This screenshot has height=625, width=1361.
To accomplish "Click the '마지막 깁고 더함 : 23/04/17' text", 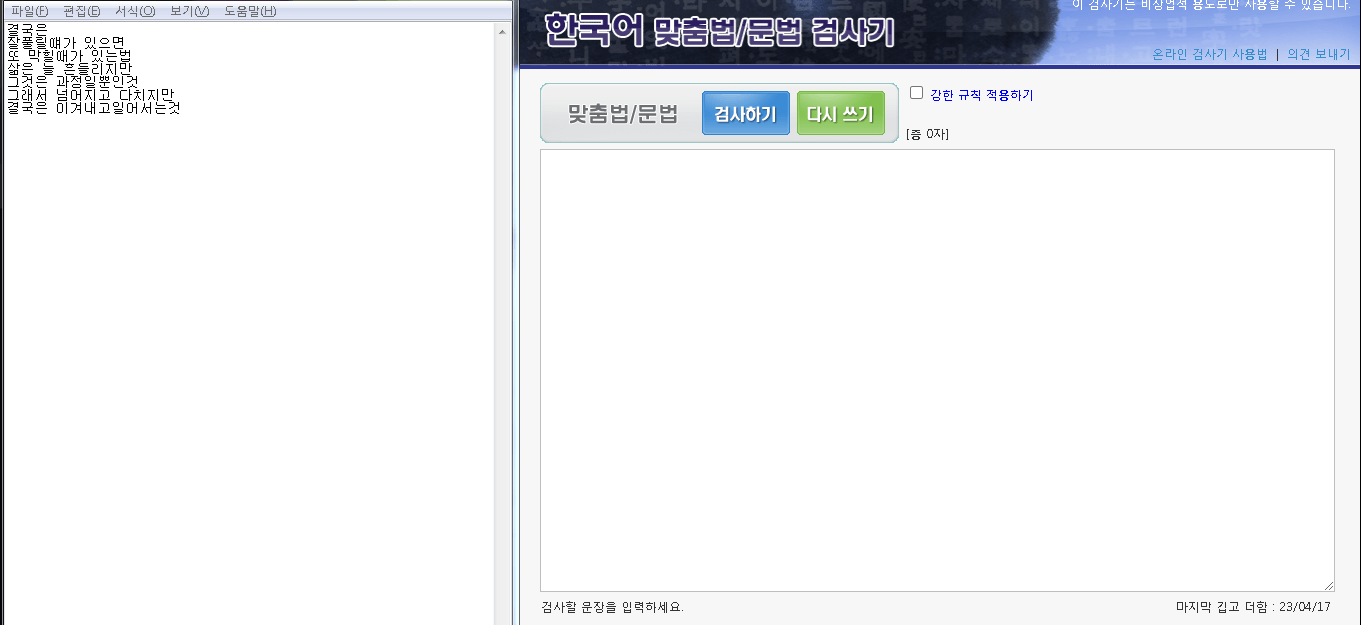I will (1253, 607).
